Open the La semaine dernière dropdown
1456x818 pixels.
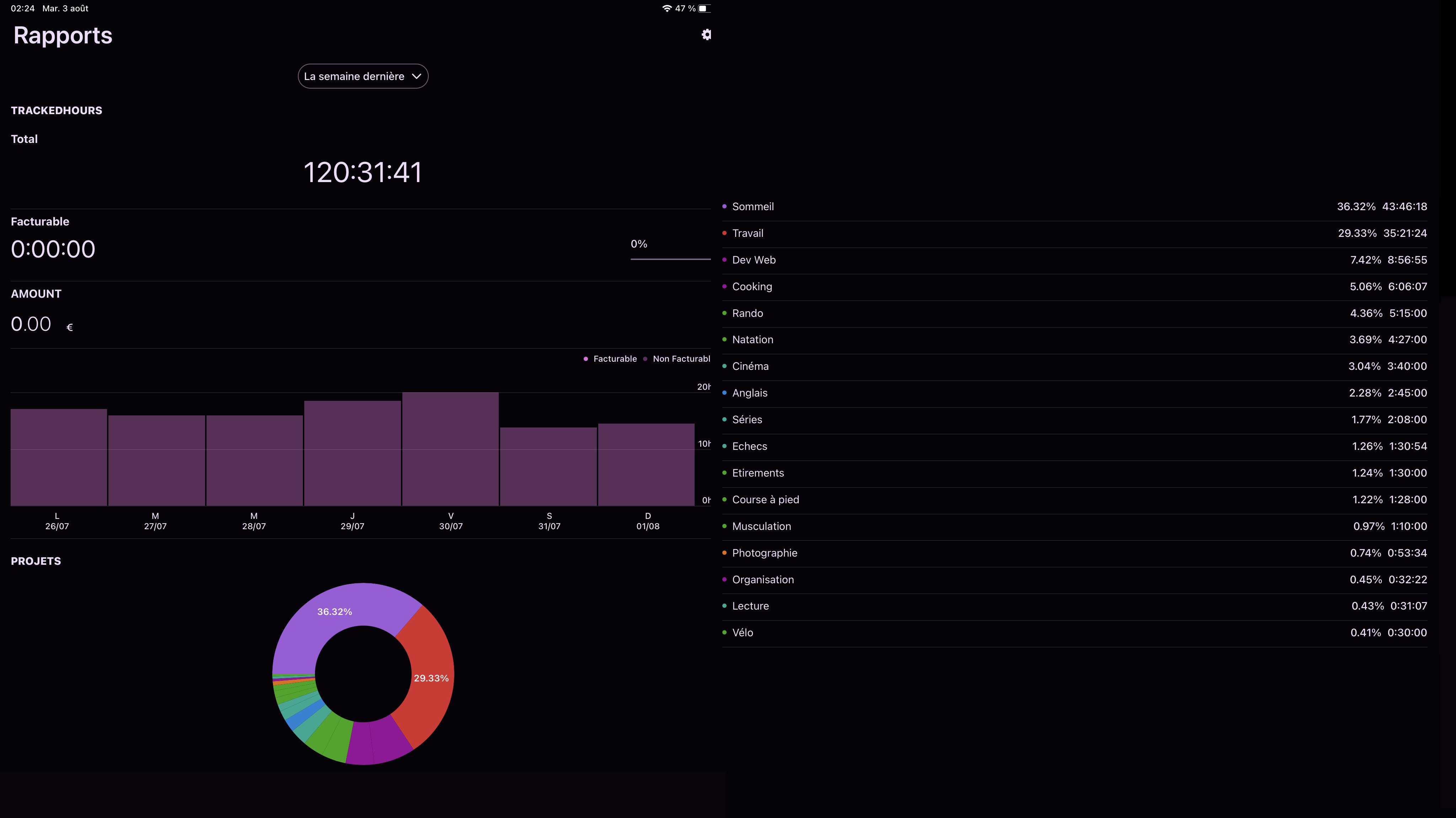tap(362, 76)
